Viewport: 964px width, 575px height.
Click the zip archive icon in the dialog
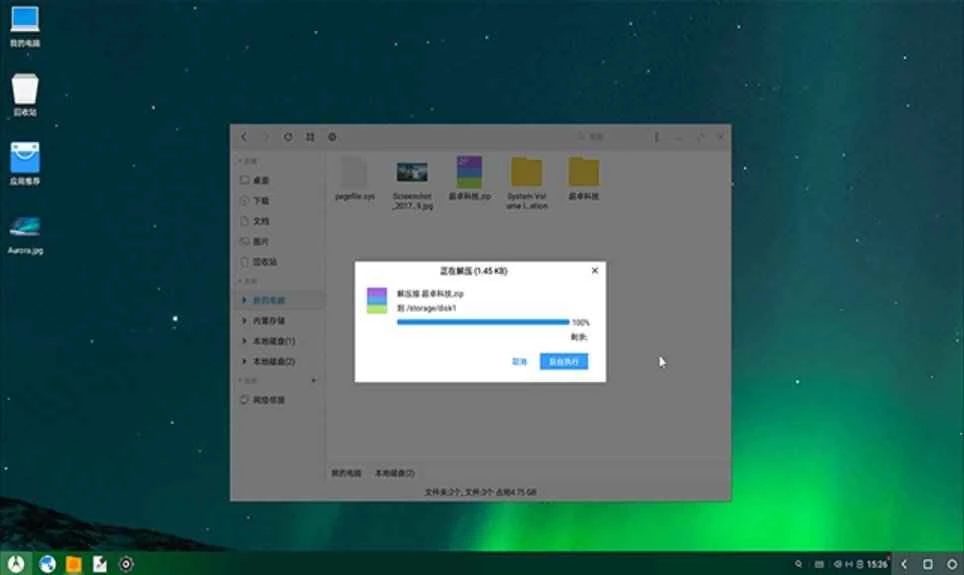tap(376, 300)
